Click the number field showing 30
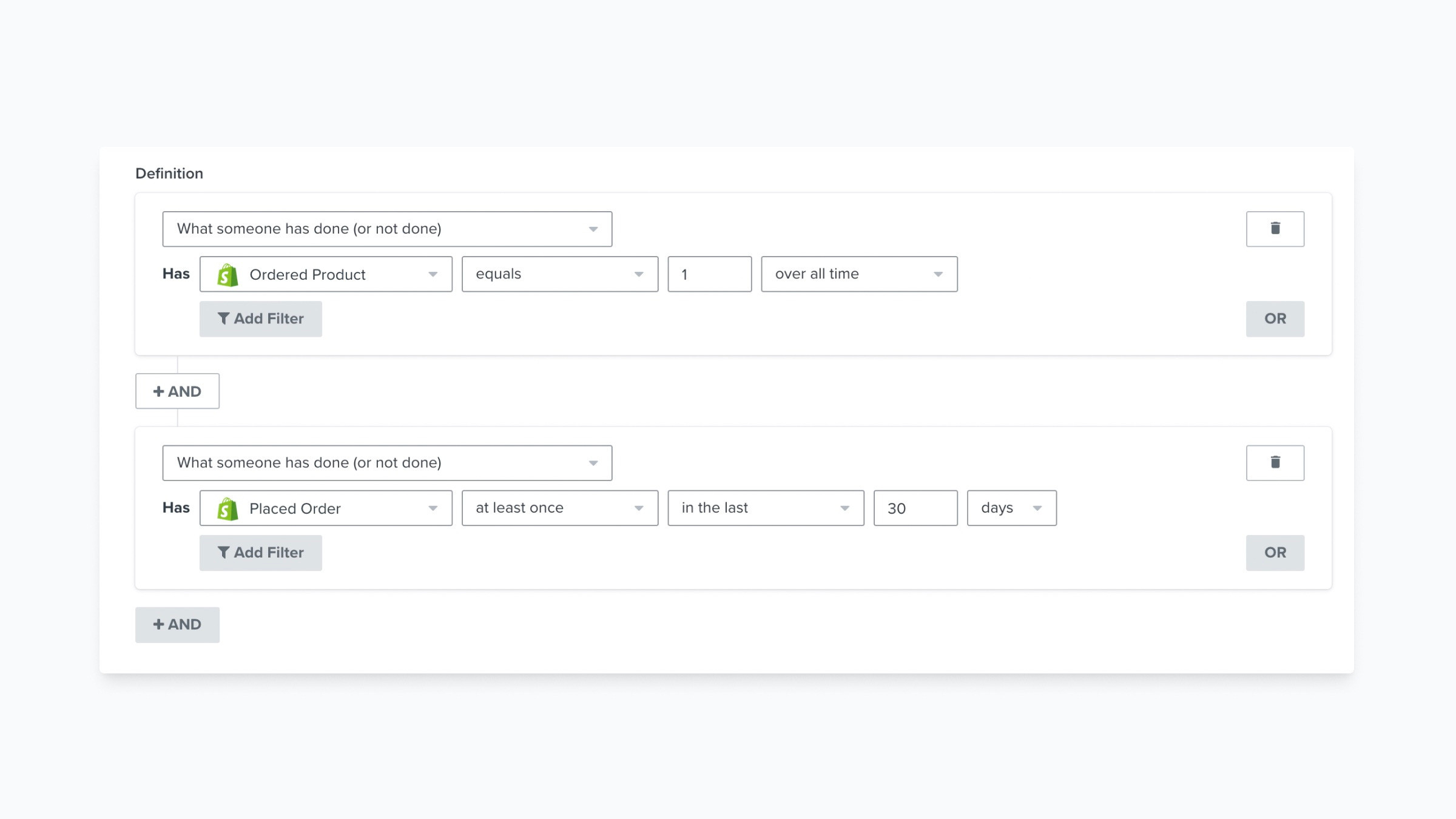This screenshot has width=1456, height=819. [x=915, y=508]
